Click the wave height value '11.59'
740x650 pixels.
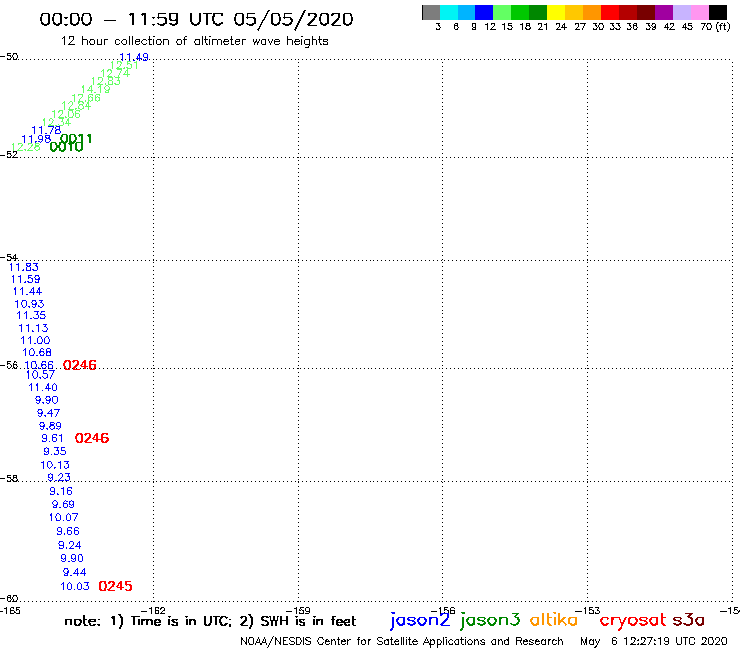pos(25,279)
